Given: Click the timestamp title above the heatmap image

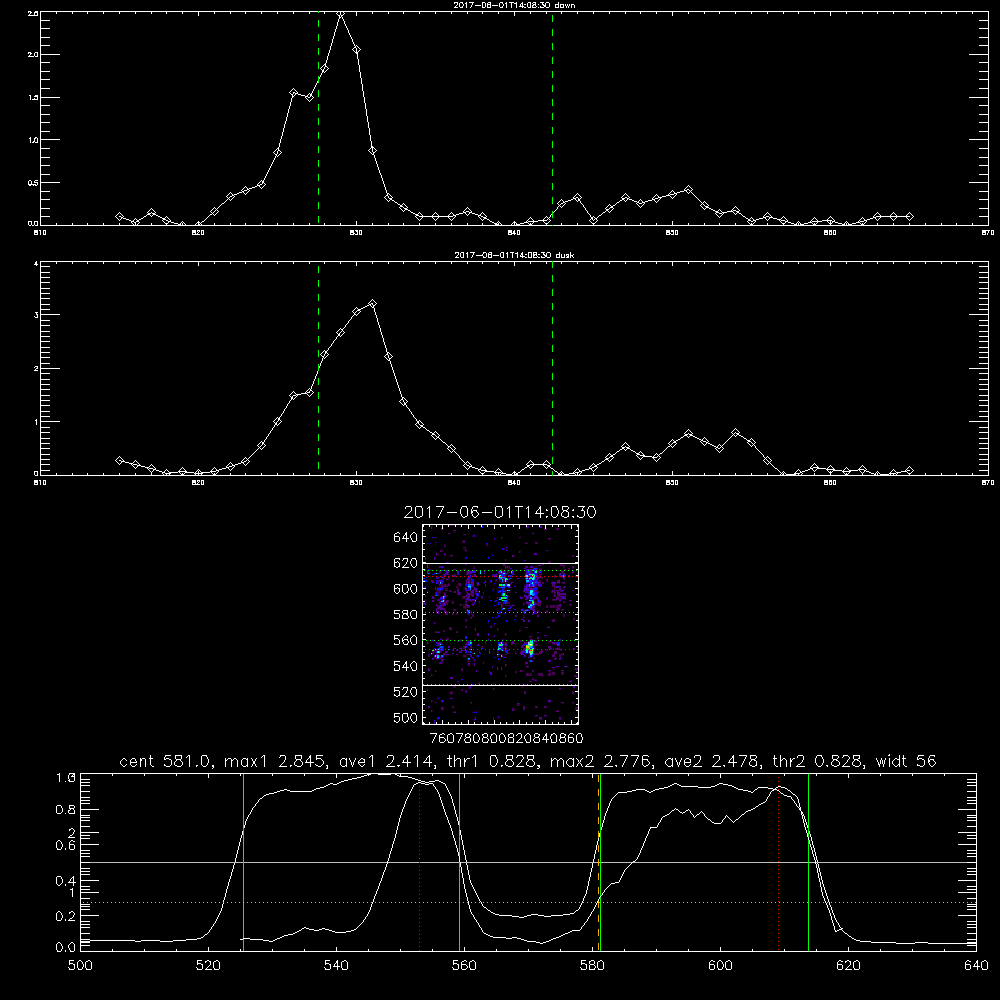Looking at the screenshot, I should click(x=500, y=512).
